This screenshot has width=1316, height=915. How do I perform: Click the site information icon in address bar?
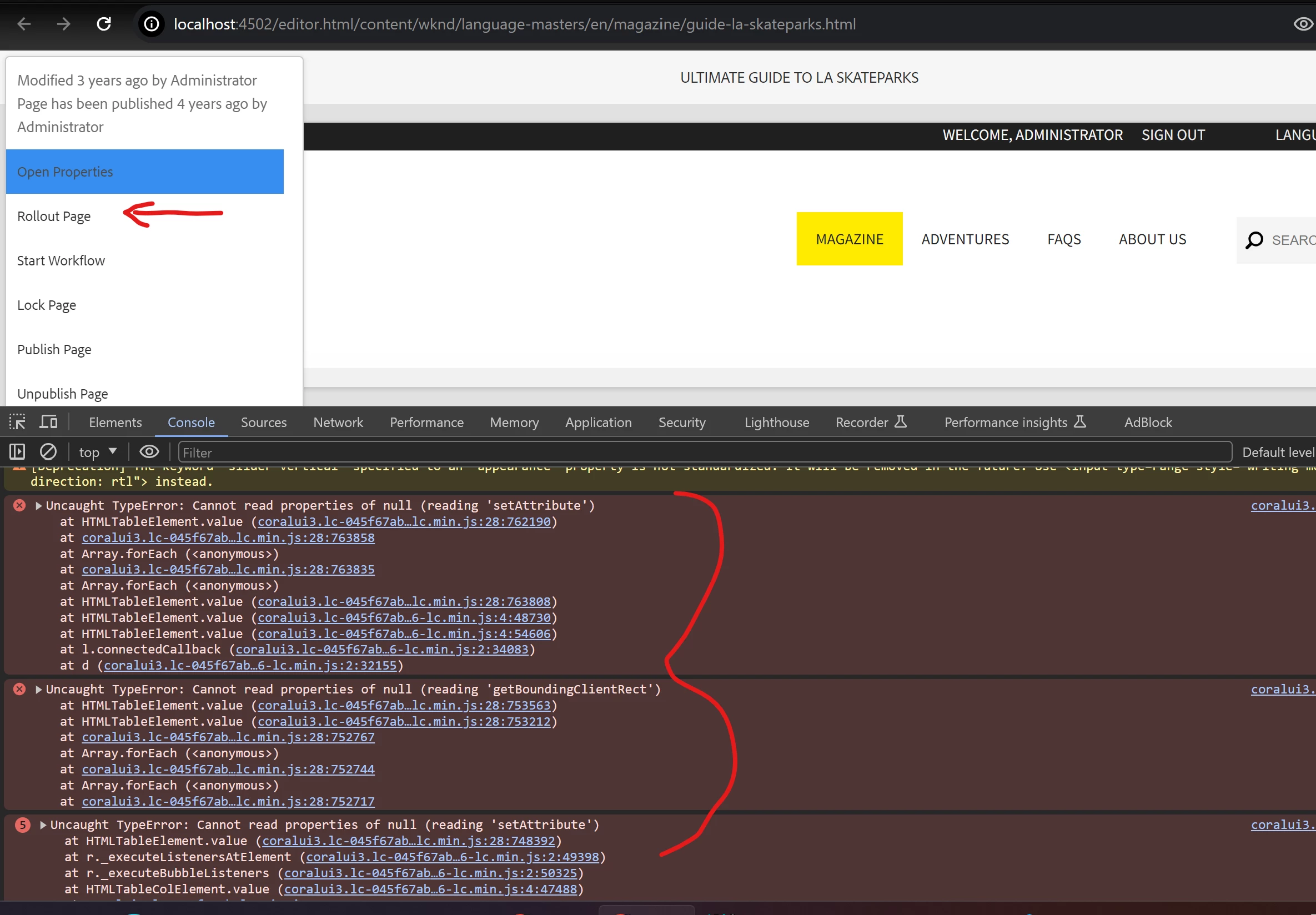click(152, 24)
